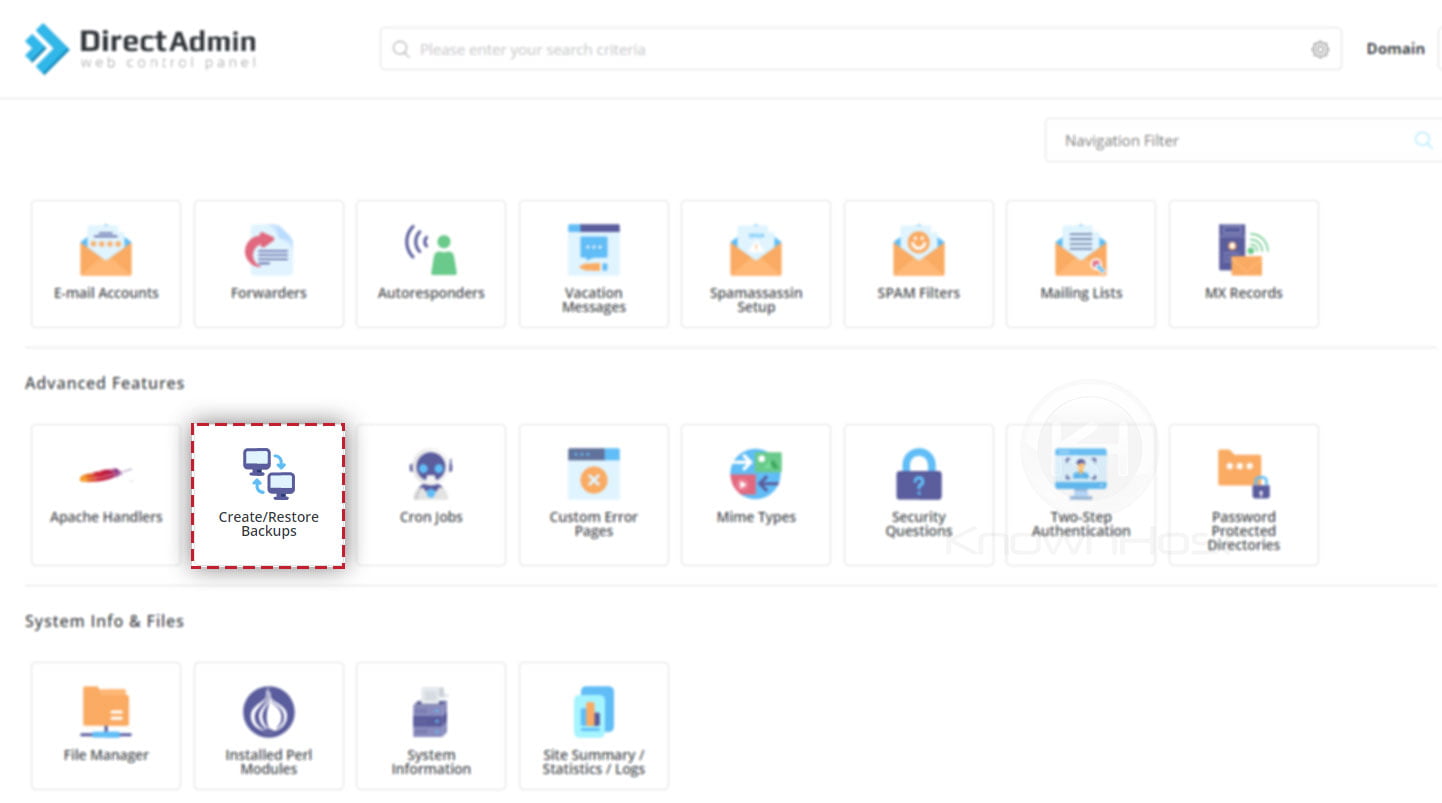Open the Domain selector
1442x803 pixels.
[1394, 48]
